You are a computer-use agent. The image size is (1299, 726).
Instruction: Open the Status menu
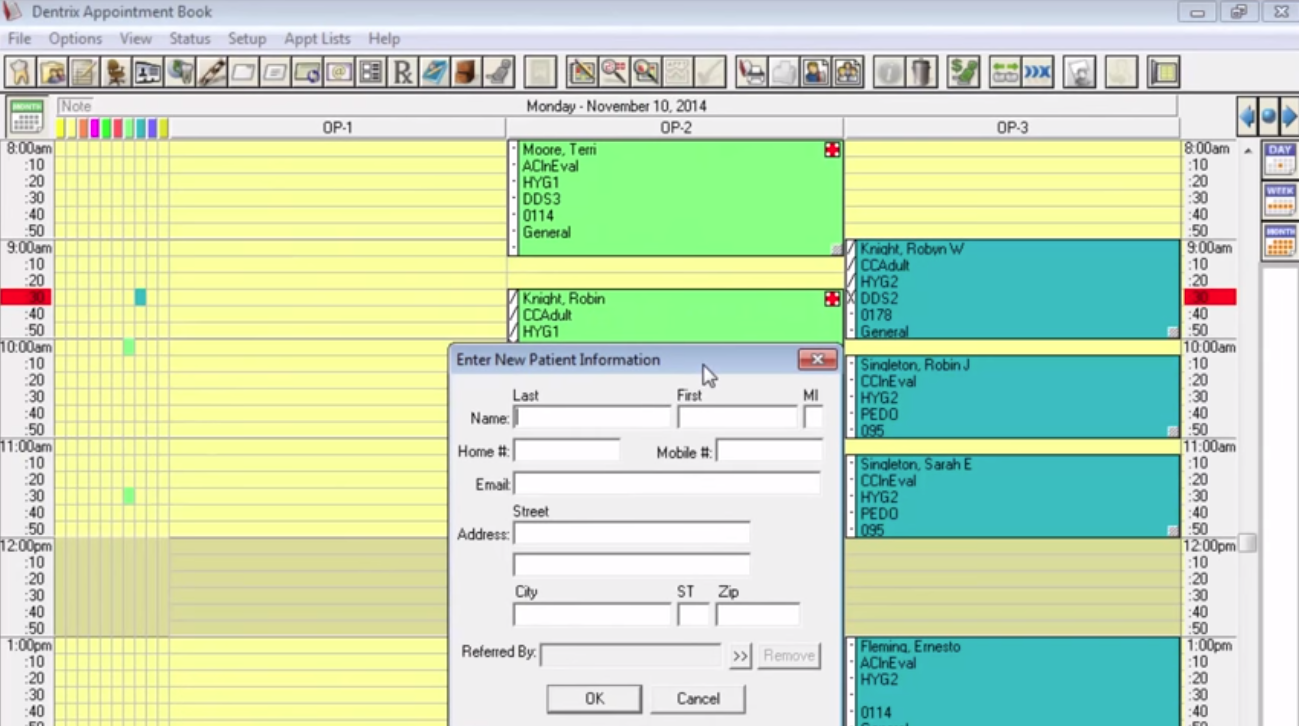click(x=190, y=39)
